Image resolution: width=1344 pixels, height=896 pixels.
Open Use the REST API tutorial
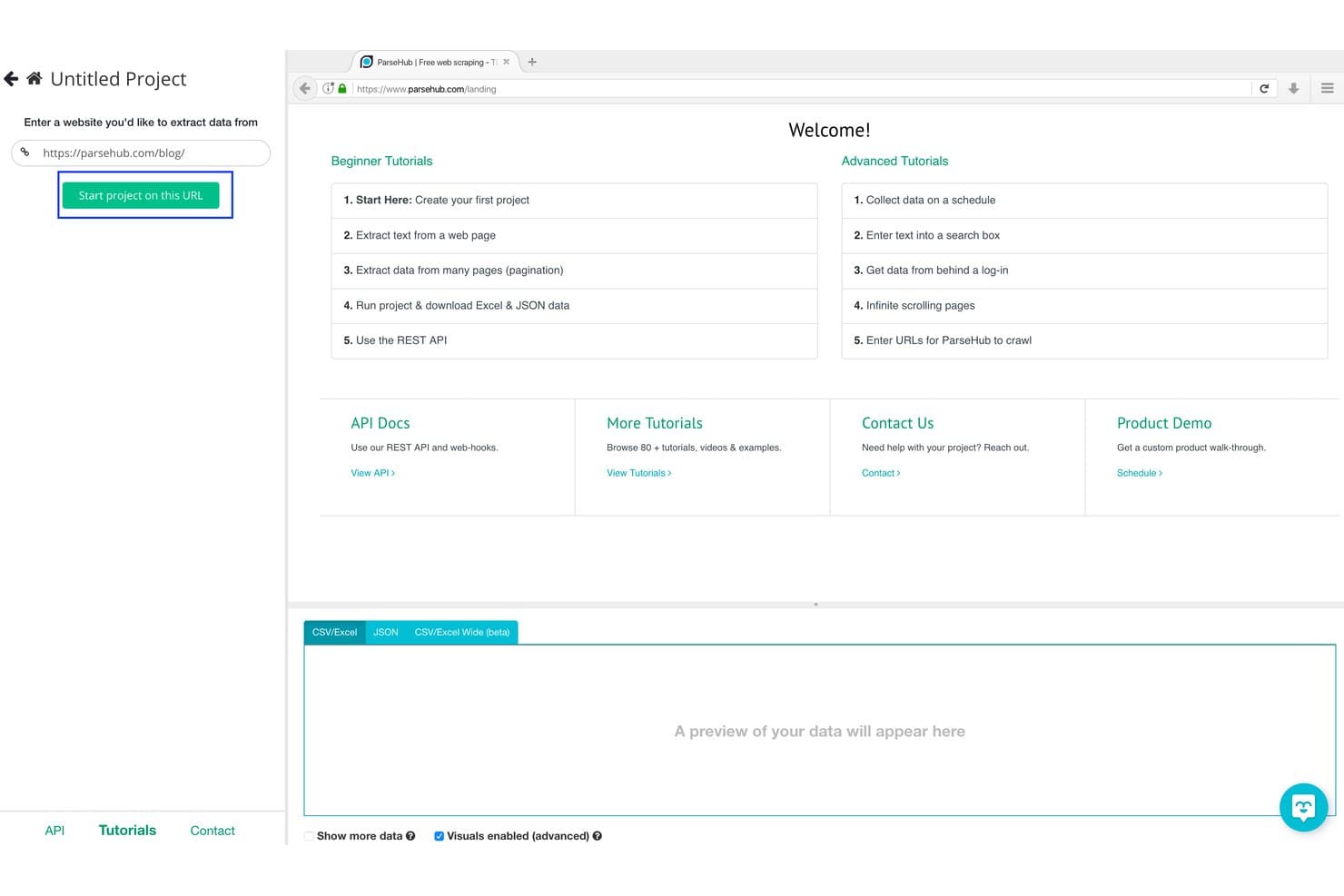pos(574,340)
